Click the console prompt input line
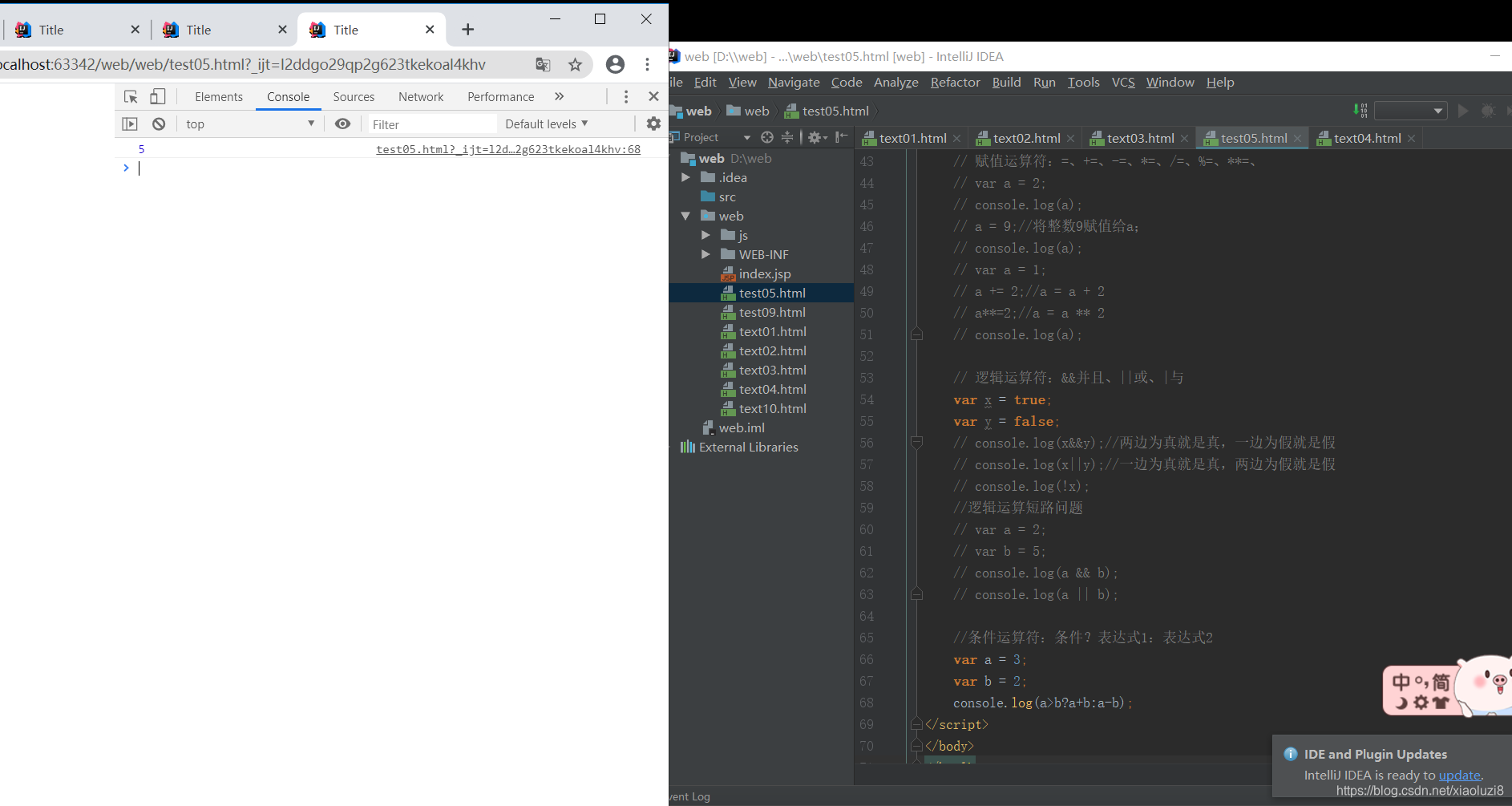The height and width of the screenshot is (806, 1512). click(x=393, y=168)
